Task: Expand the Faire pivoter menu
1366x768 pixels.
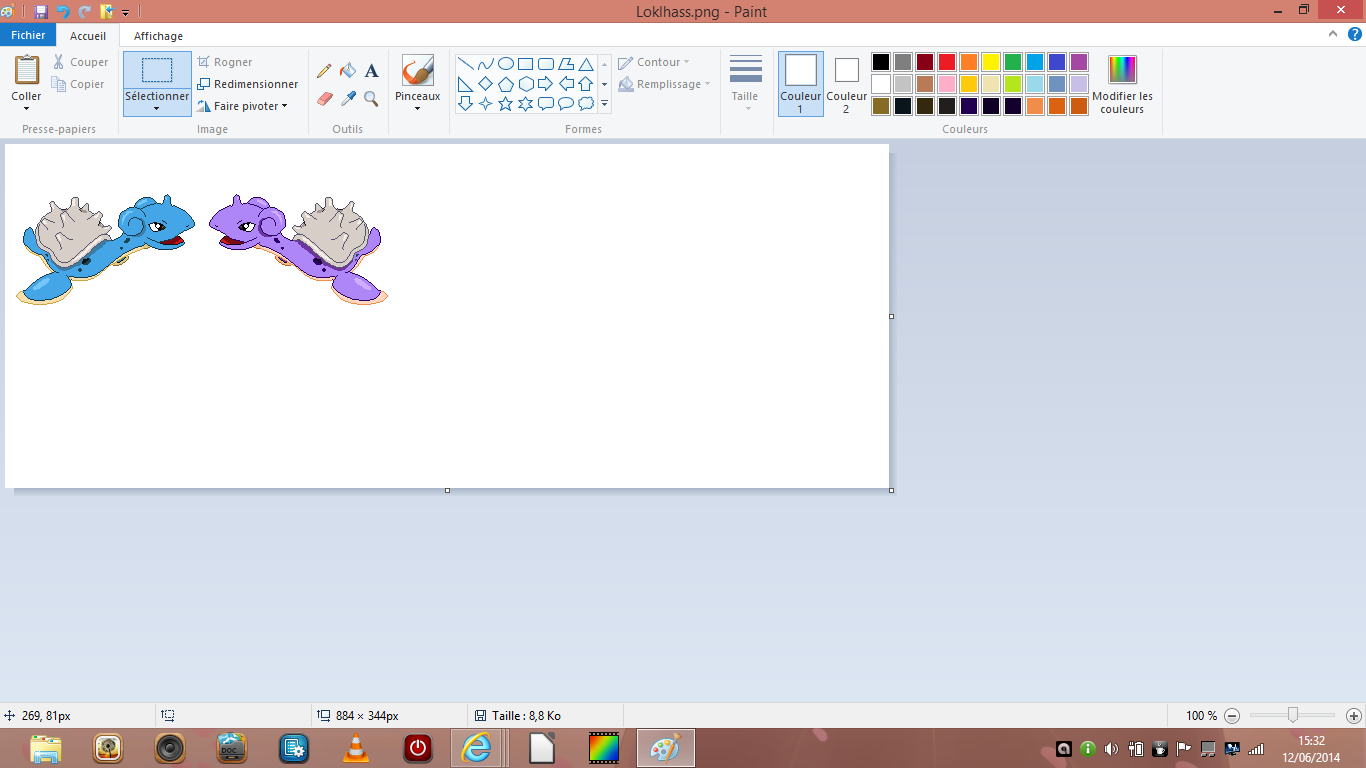Action: (242, 106)
